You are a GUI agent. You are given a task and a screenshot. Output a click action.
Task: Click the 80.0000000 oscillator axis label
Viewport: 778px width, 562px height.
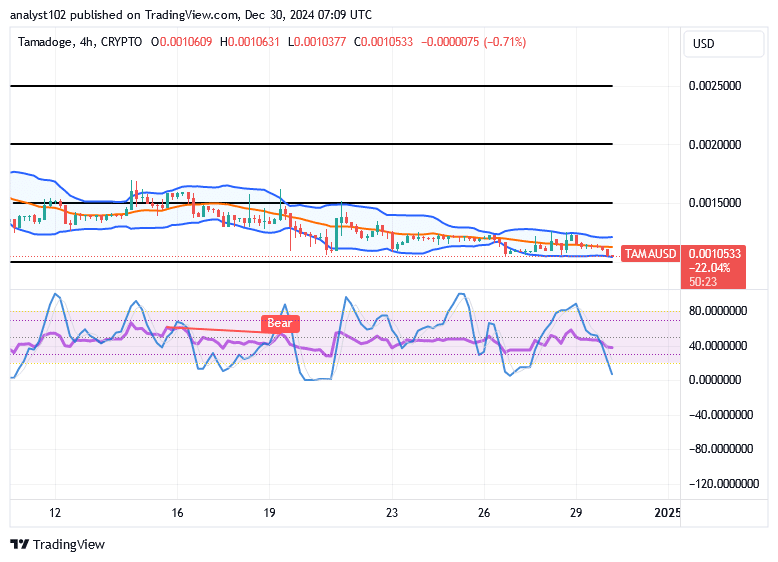click(x=717, y=311)
